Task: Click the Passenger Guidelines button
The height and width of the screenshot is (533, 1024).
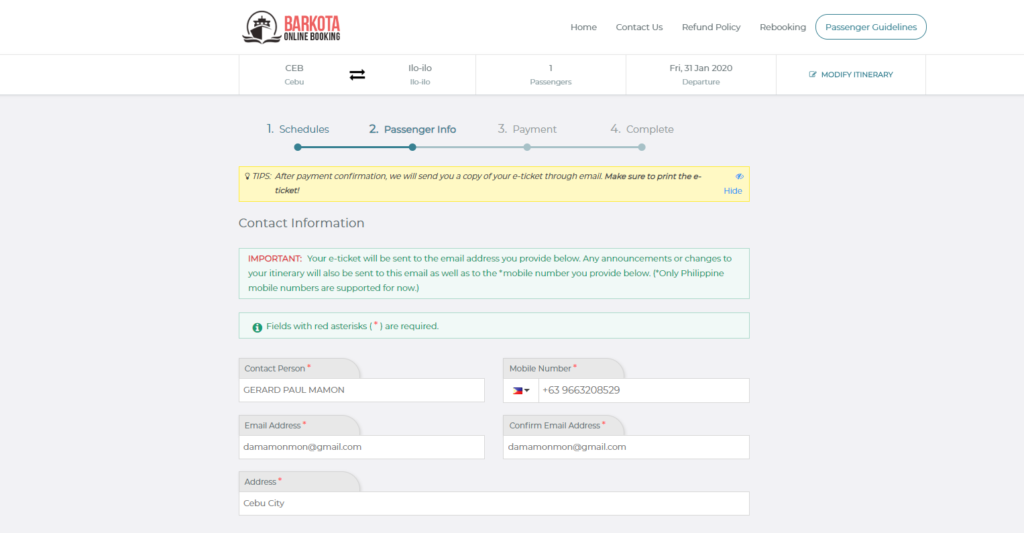Action: (871, 27)
